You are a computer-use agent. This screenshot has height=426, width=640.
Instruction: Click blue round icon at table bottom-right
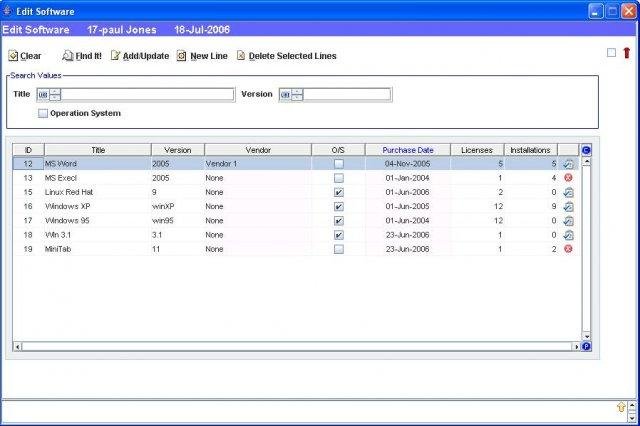click(x=586, y=346)
